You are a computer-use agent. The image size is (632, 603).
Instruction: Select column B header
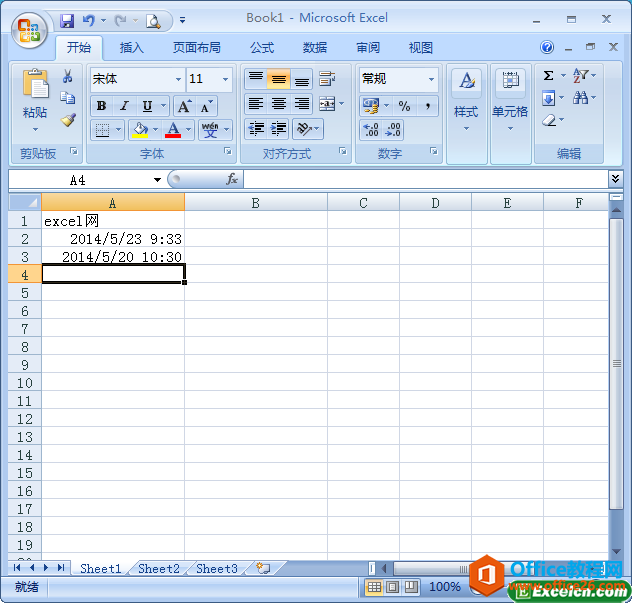[256, 203]
